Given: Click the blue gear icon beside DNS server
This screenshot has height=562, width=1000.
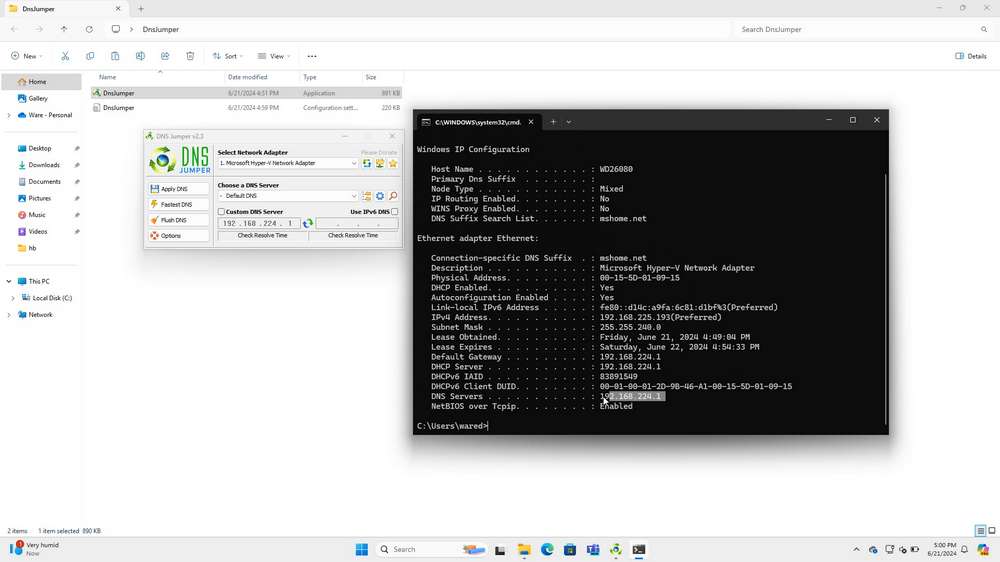Looking at the screenshot, I should click(x=379, y=196).
